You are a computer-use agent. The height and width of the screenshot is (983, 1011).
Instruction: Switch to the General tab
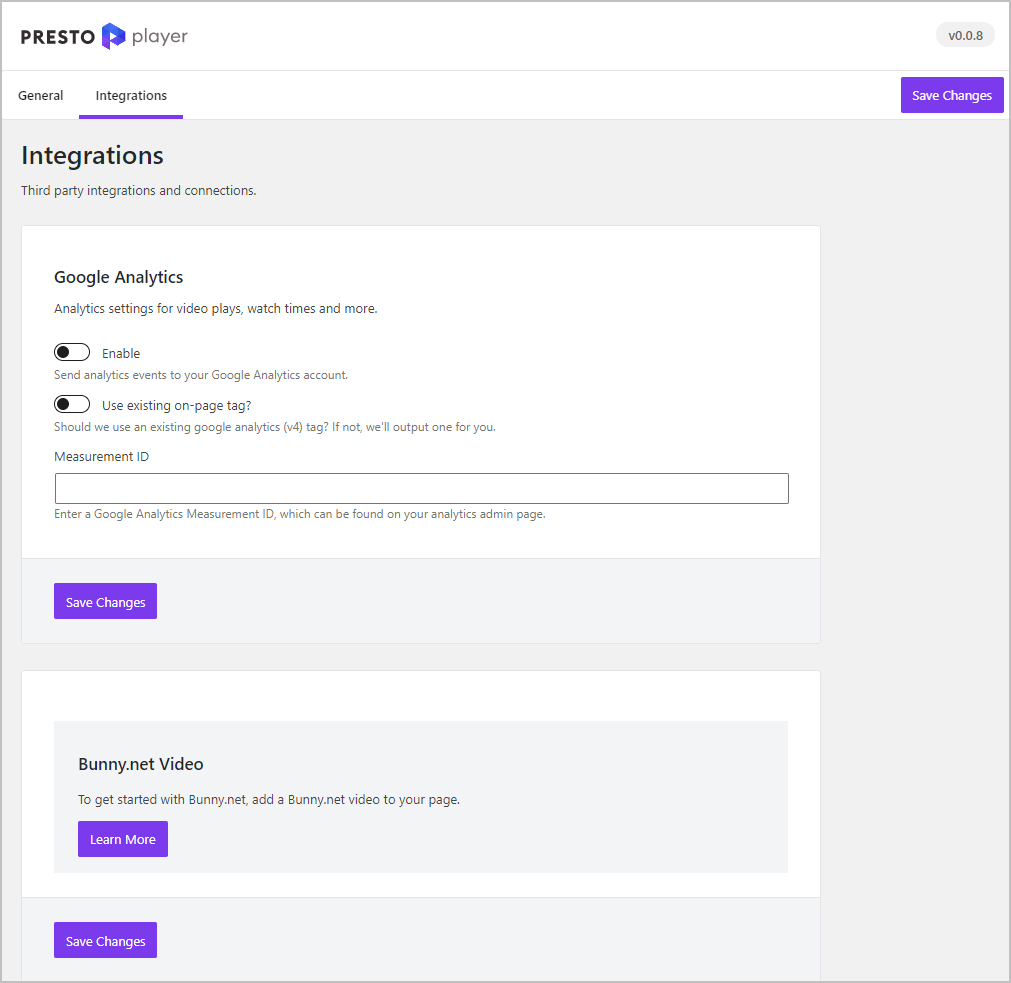click(x=40, y=95)
